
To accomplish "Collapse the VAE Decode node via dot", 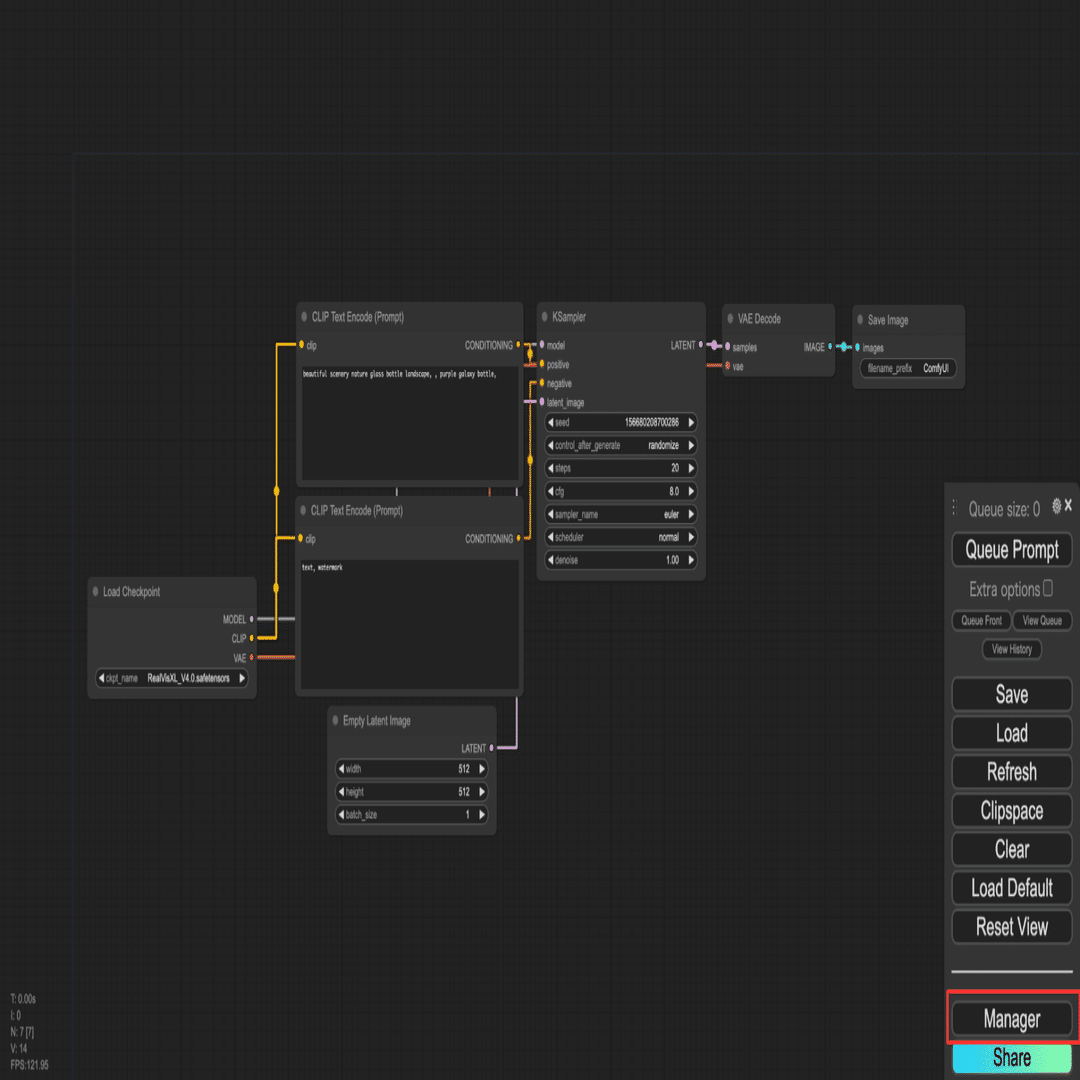I will point(730,319).
